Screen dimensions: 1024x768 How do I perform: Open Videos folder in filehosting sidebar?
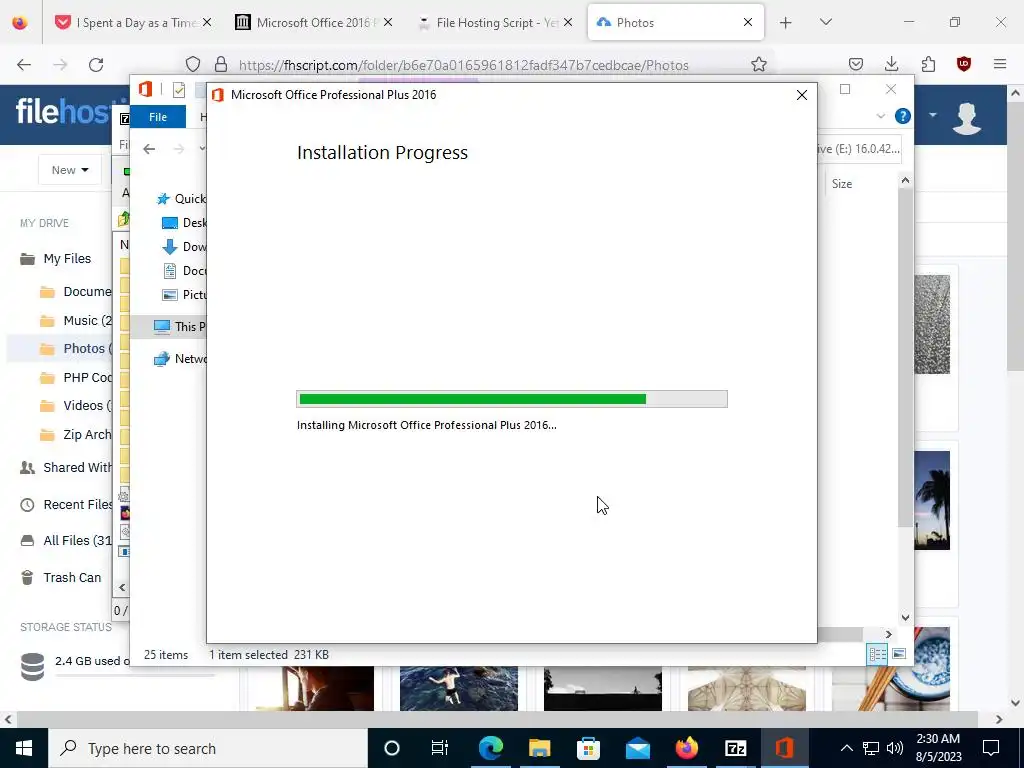[75, 406]
